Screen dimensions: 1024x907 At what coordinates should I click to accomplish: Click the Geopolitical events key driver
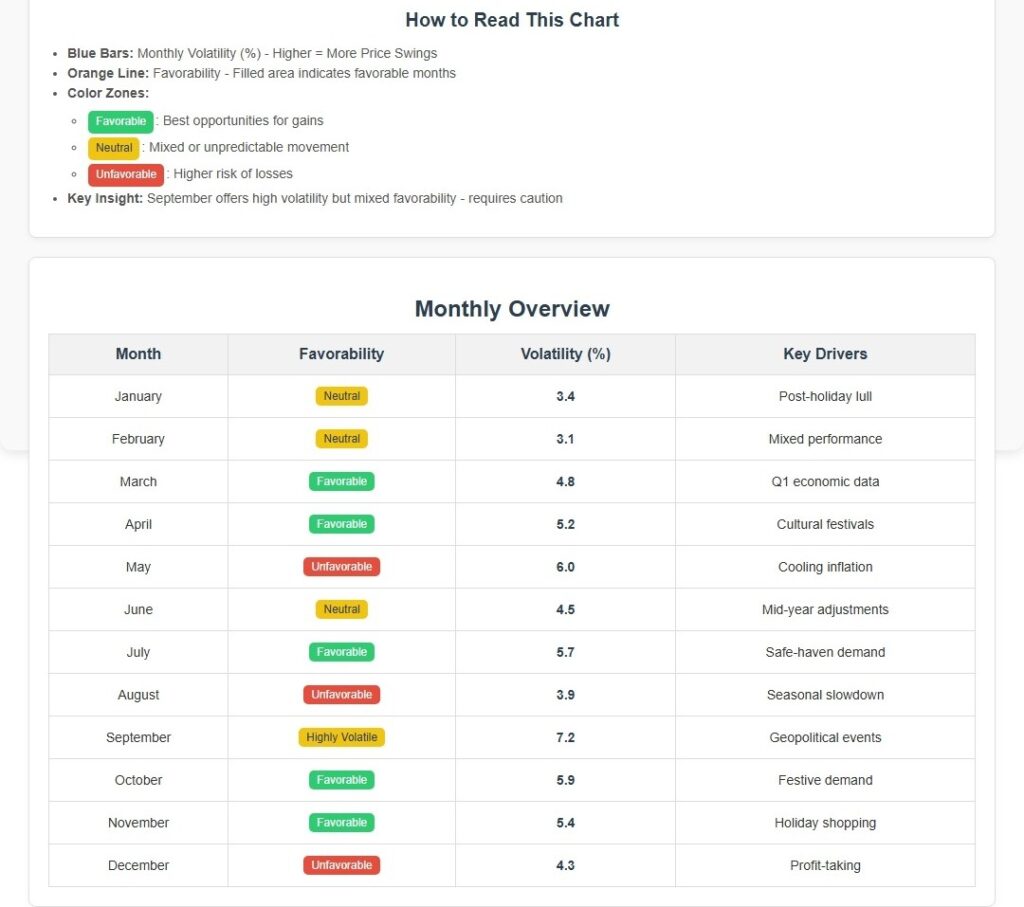825,737
